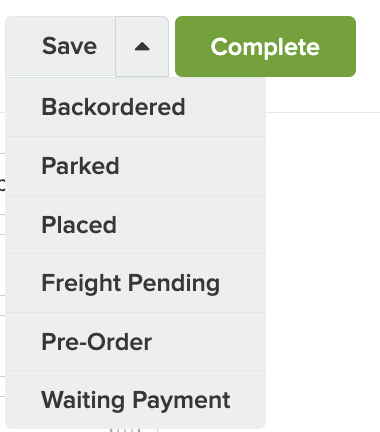Image resolution: width=380 pixels, height=432 pixels.
Task: Save the order as Pre-Order
Action: [135, 342]
